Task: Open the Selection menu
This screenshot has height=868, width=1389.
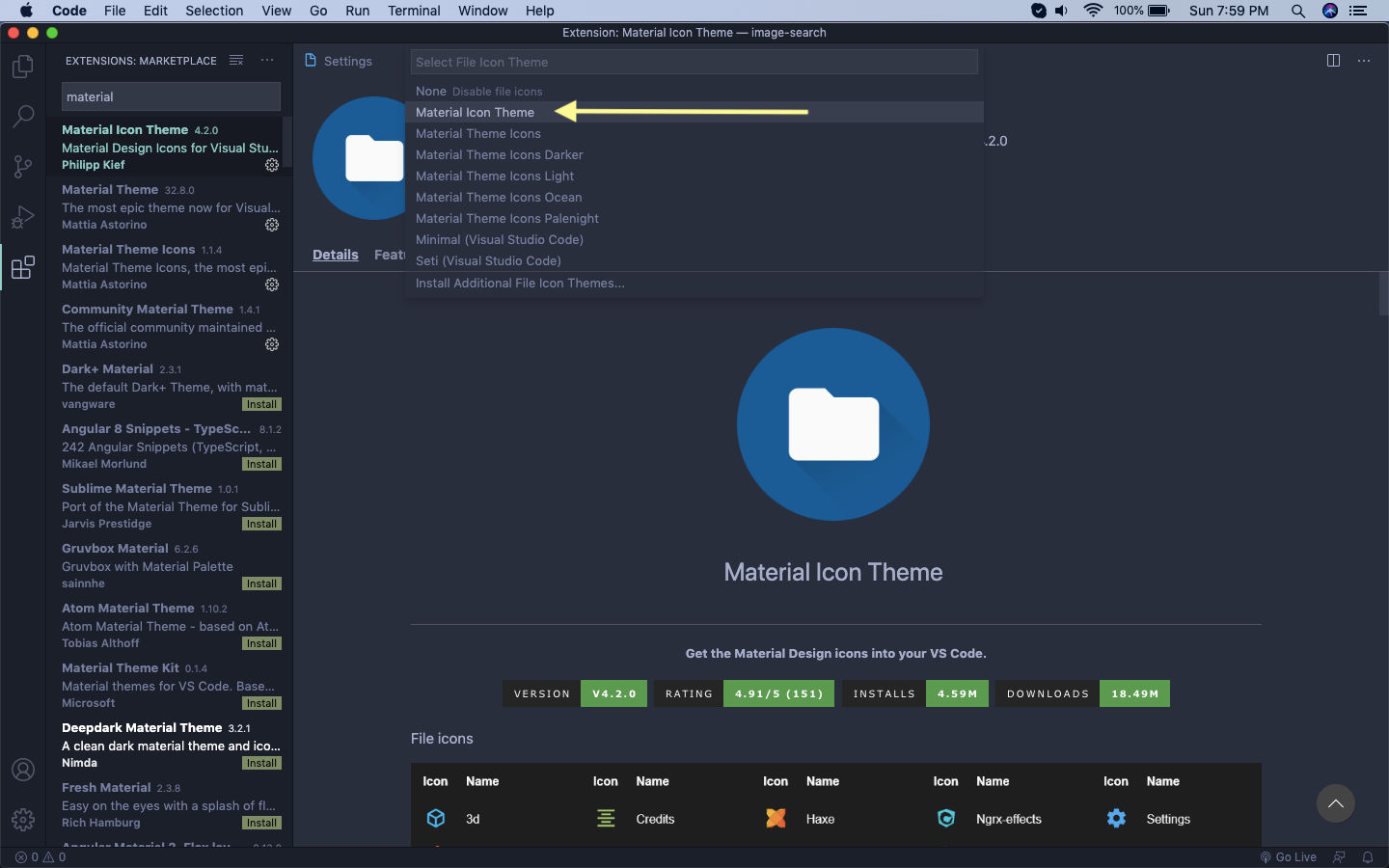Action: tap(214, 11)
